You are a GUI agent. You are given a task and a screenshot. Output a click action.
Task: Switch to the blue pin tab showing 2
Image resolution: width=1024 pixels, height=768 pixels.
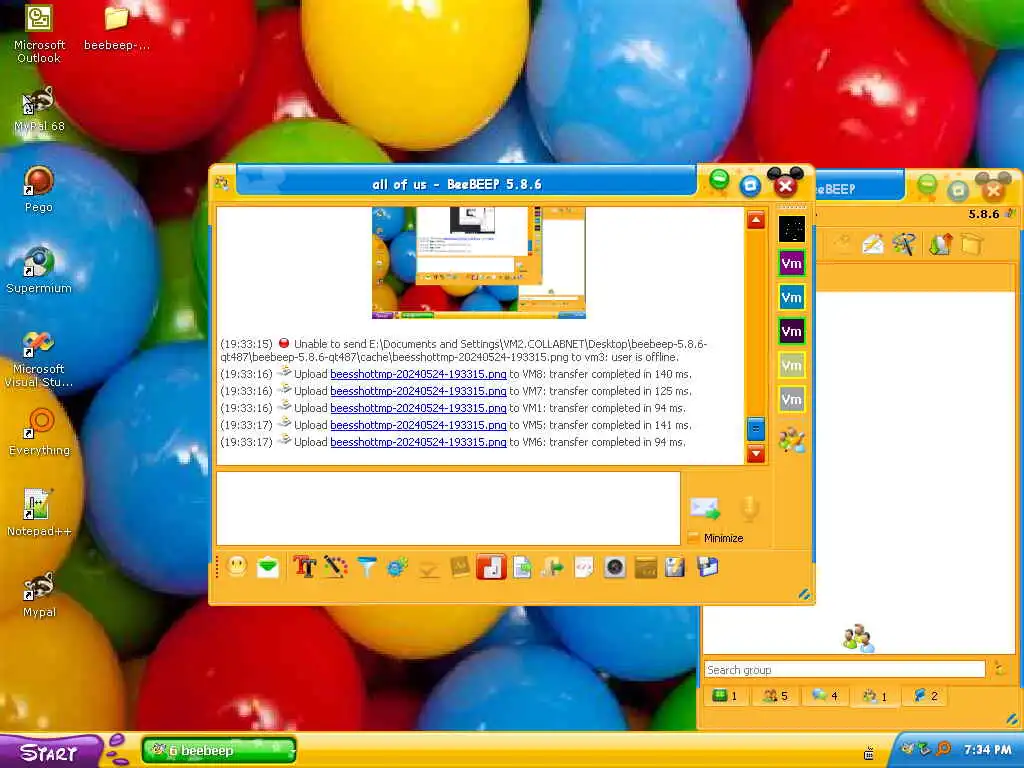925,696
